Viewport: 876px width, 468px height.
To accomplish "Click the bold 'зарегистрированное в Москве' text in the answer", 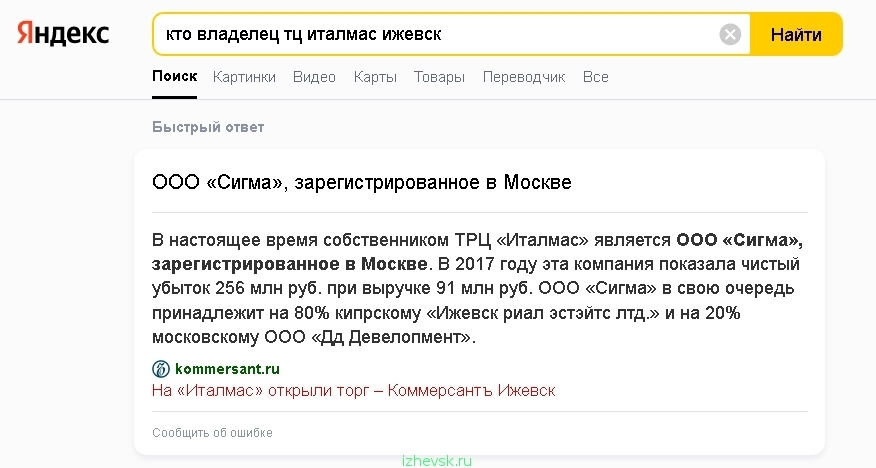I will click(x=290, y=264).
